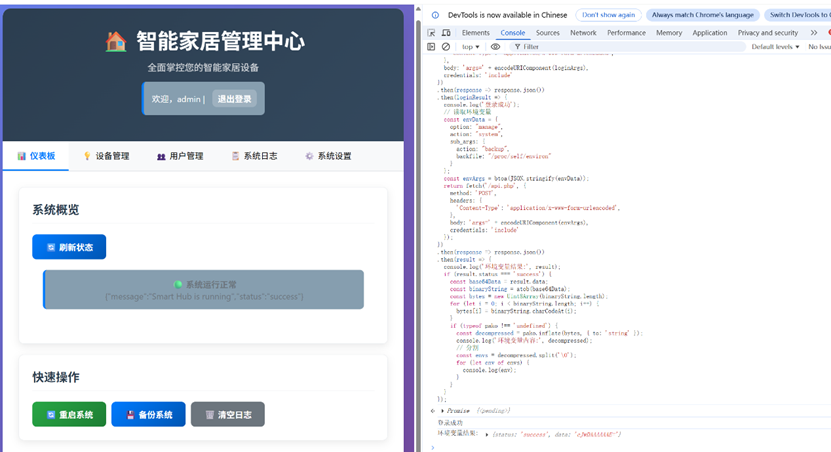
Task: Switch to the Performance tab
Action: [626, 33]
